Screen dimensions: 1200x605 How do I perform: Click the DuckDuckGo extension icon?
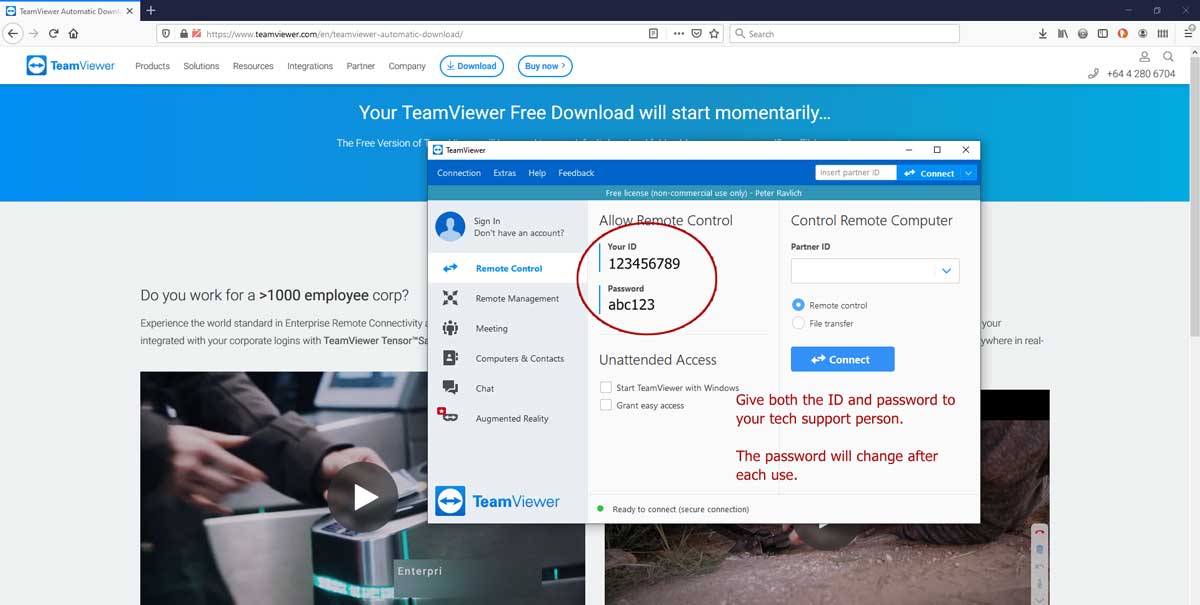tap(1122, 33)
